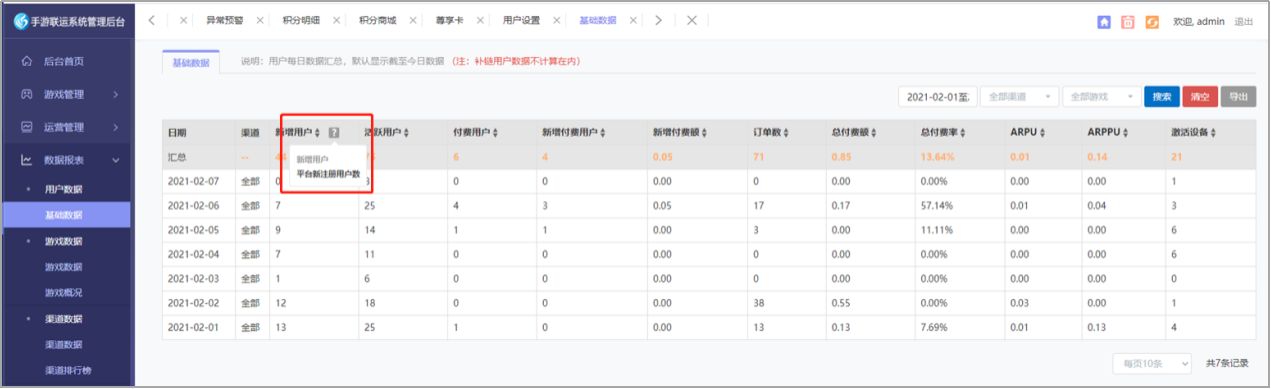This screenshot has width=1271, height=389.
Task: Open 游戏概况 in the sidebar
Action: coord(64,293)
